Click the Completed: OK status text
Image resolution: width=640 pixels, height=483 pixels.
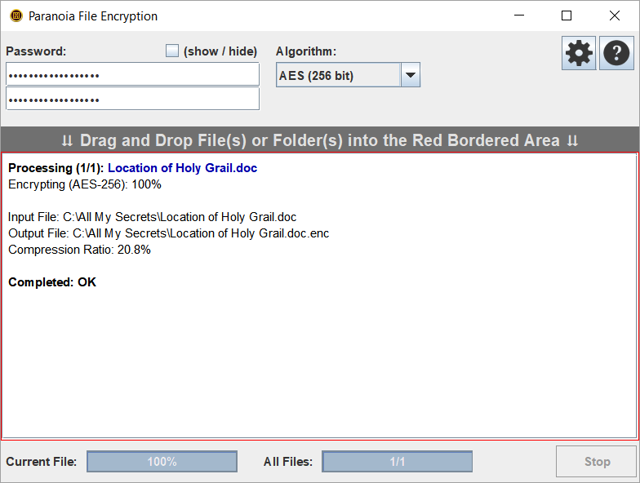(52, 282)
